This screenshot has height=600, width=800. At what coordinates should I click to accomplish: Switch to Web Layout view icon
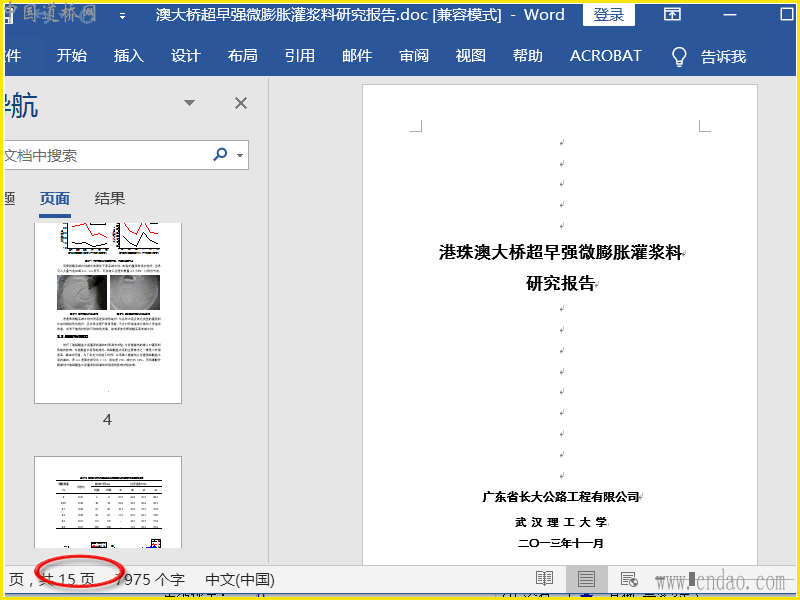pyautogui.click(x=629, y=579)
